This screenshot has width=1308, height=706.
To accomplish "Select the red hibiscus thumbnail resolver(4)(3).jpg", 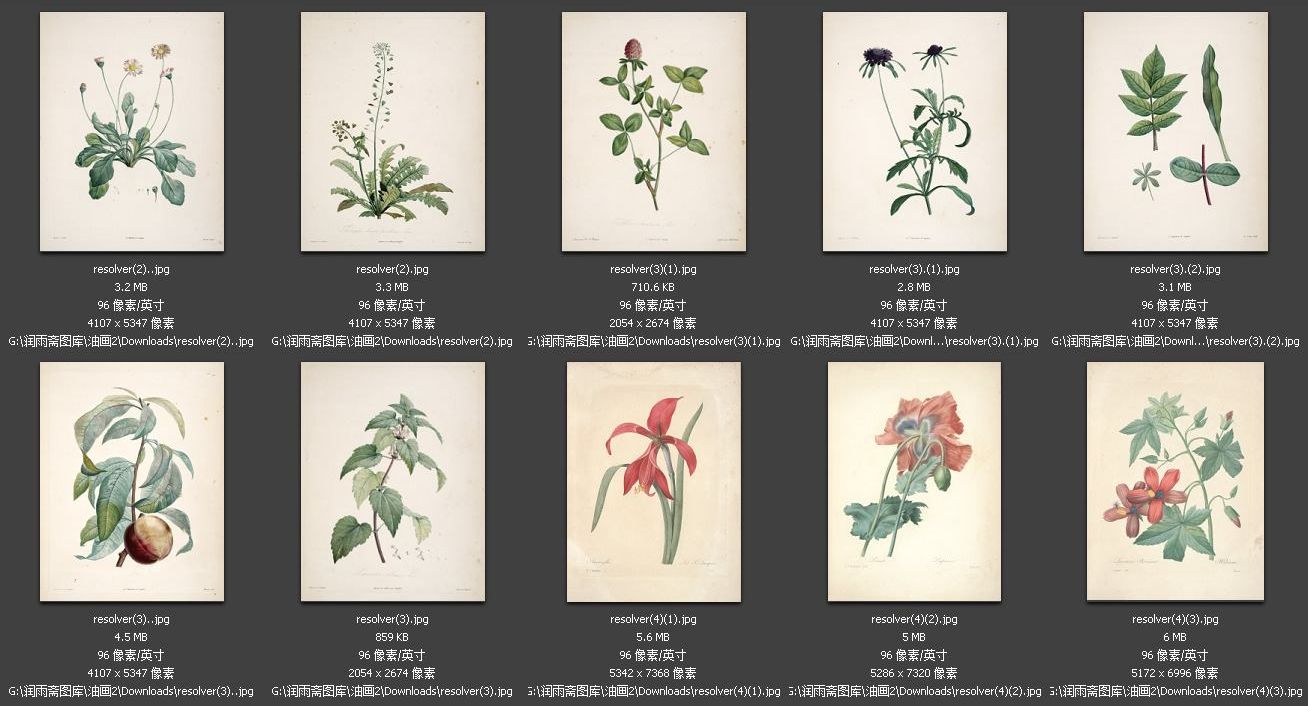I will pyautogui.click(x=1176, y=482).
